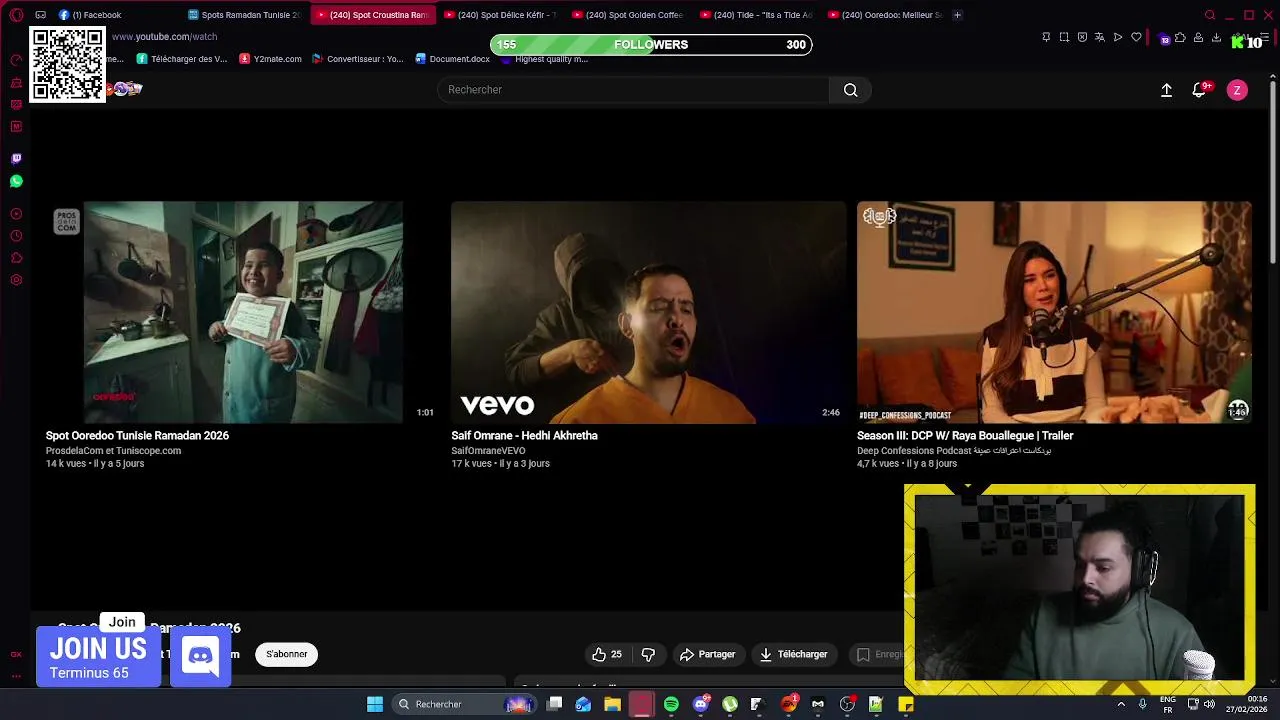Open the Z account avatar menu
Image resolution: width=1280 pixels, height=720 pixels.
1237,90
